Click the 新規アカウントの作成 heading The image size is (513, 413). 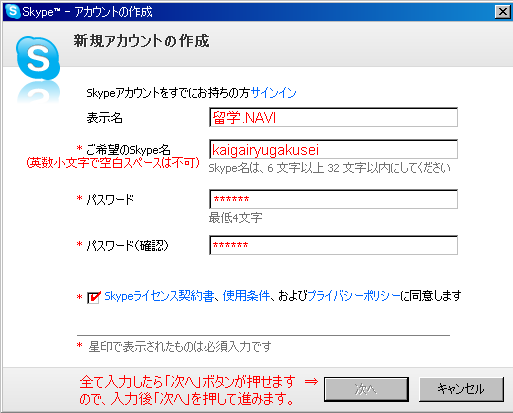[x=141, y=41]
